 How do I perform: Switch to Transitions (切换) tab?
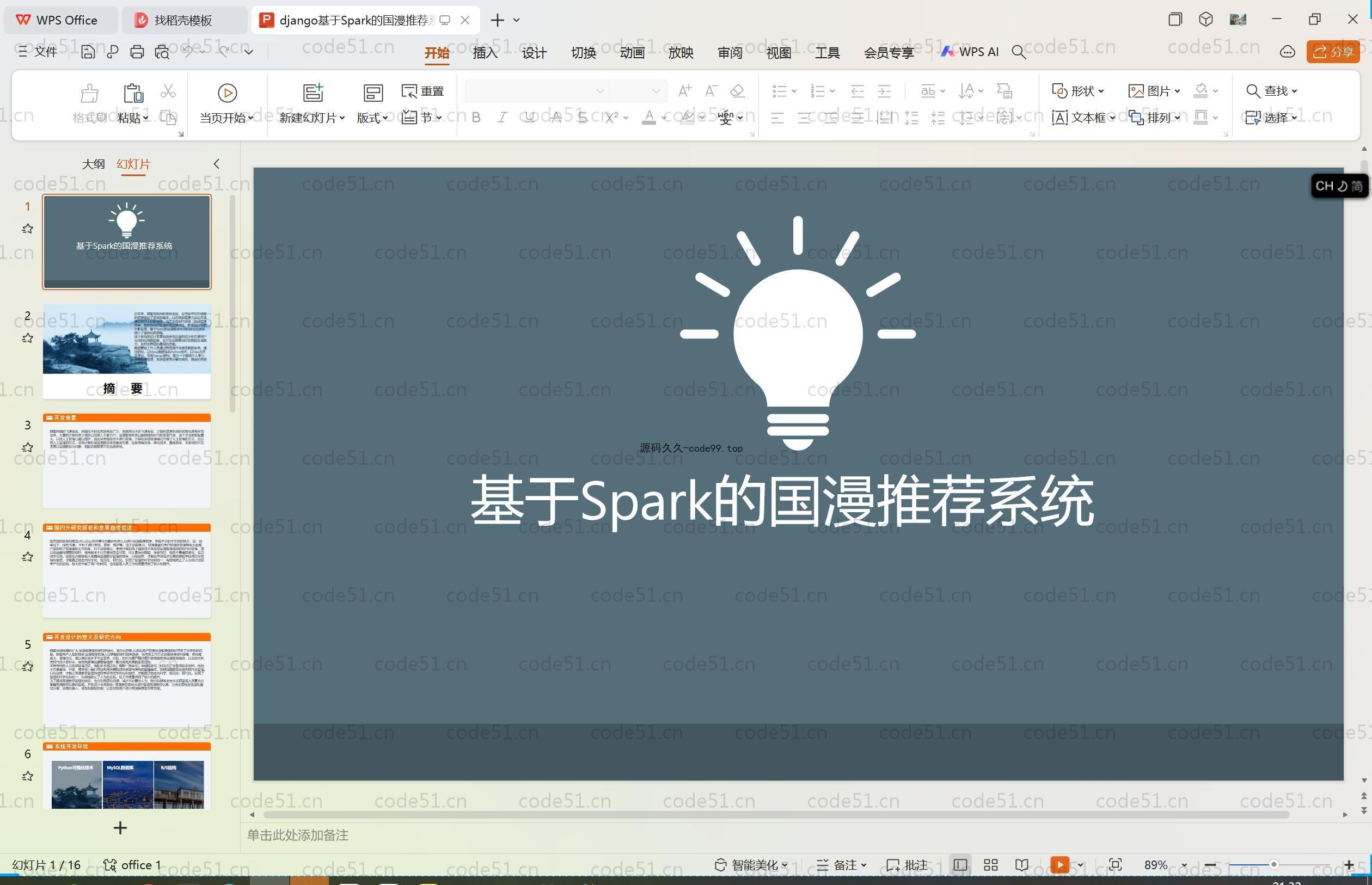click(x=584, y=52)
